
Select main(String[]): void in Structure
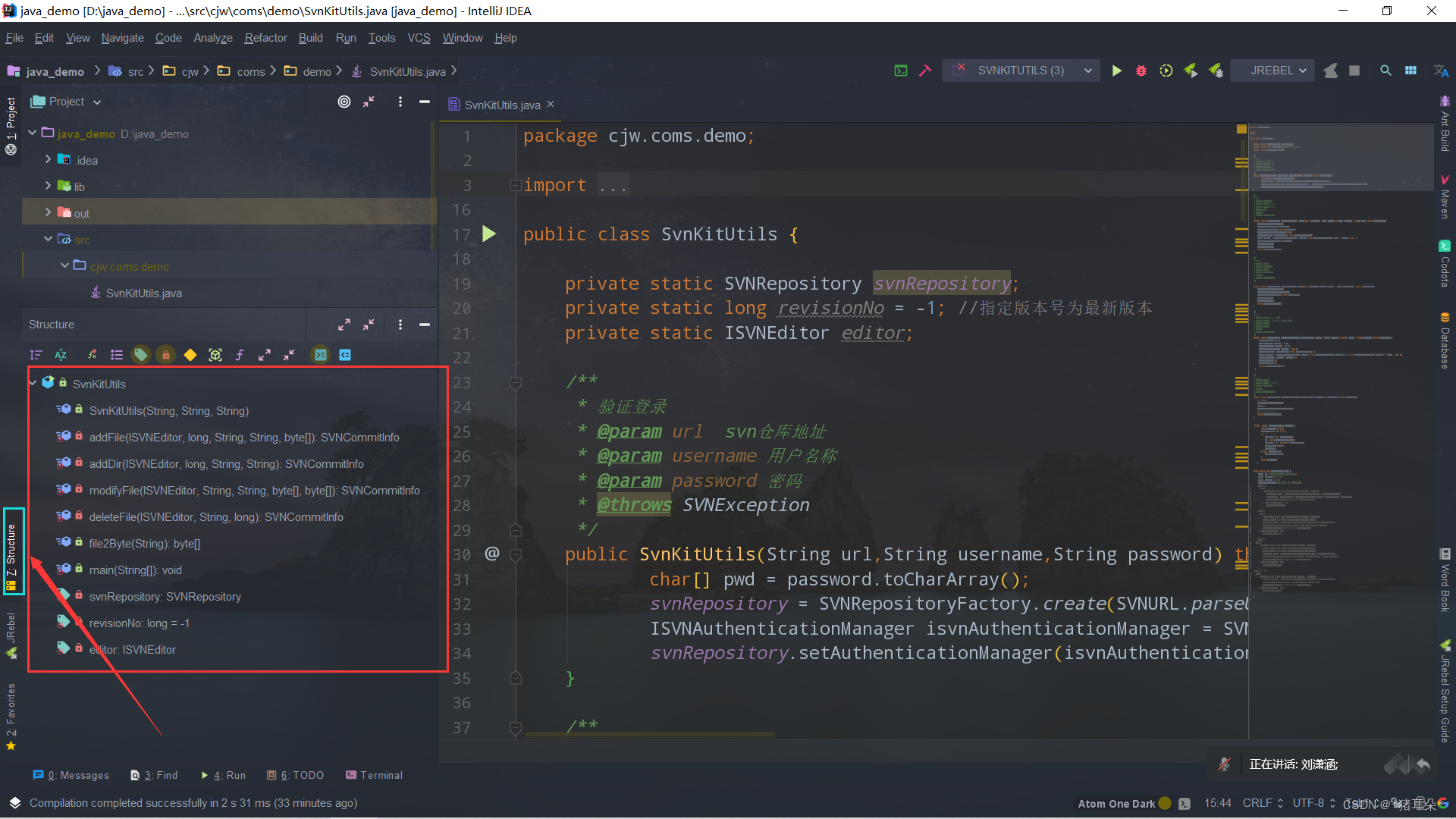click(x=135, y=570)
